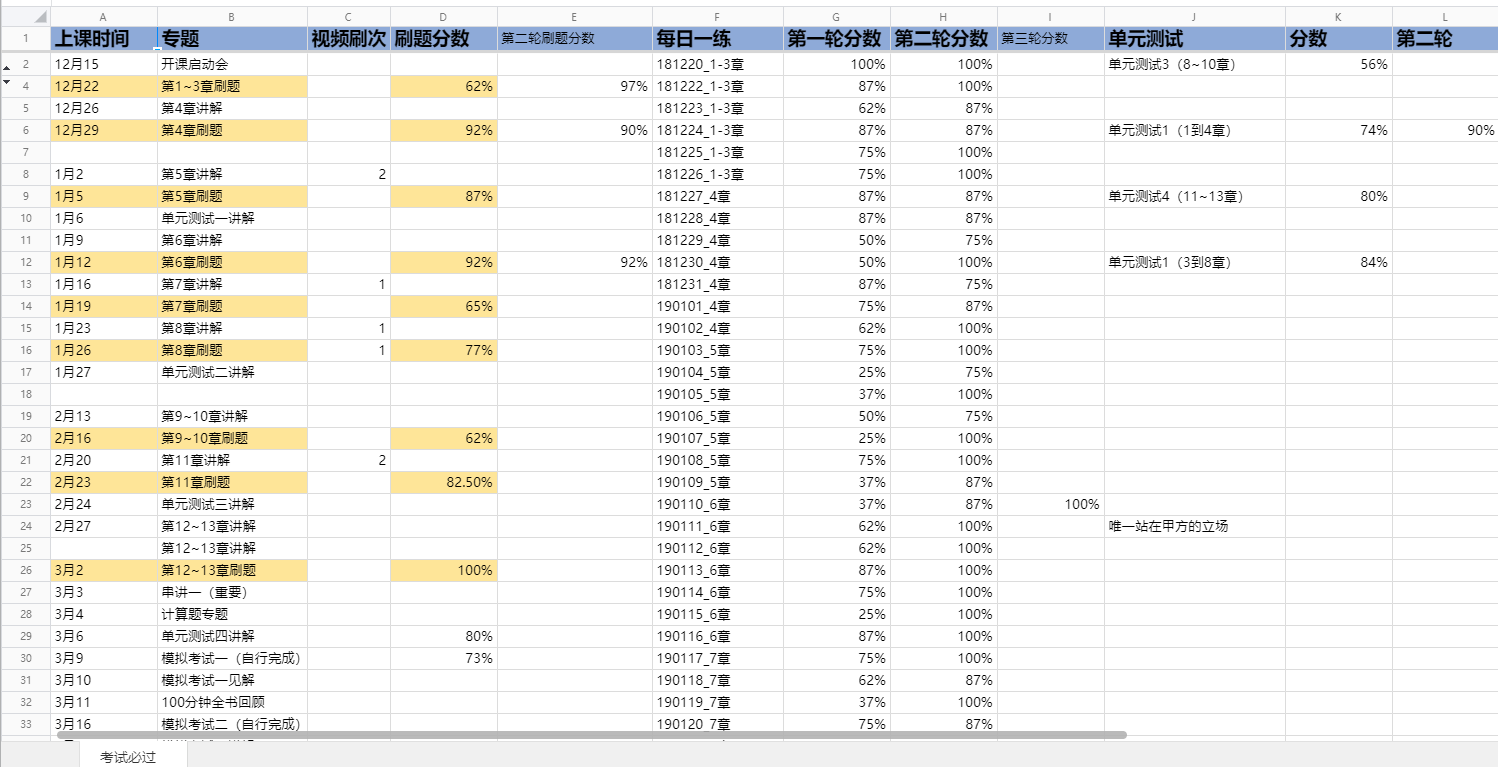
Task: Select column G header
Action: [x=836, y=18]
